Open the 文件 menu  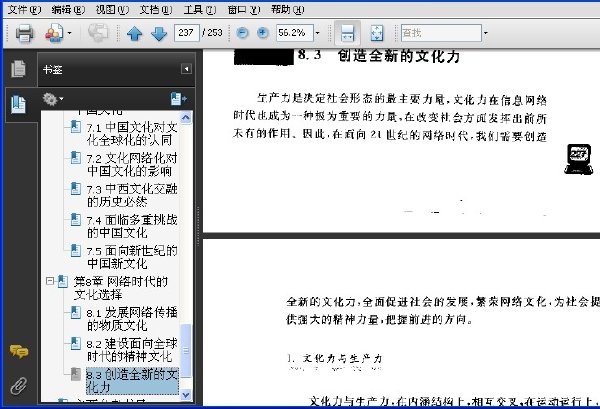click(24, 10)
